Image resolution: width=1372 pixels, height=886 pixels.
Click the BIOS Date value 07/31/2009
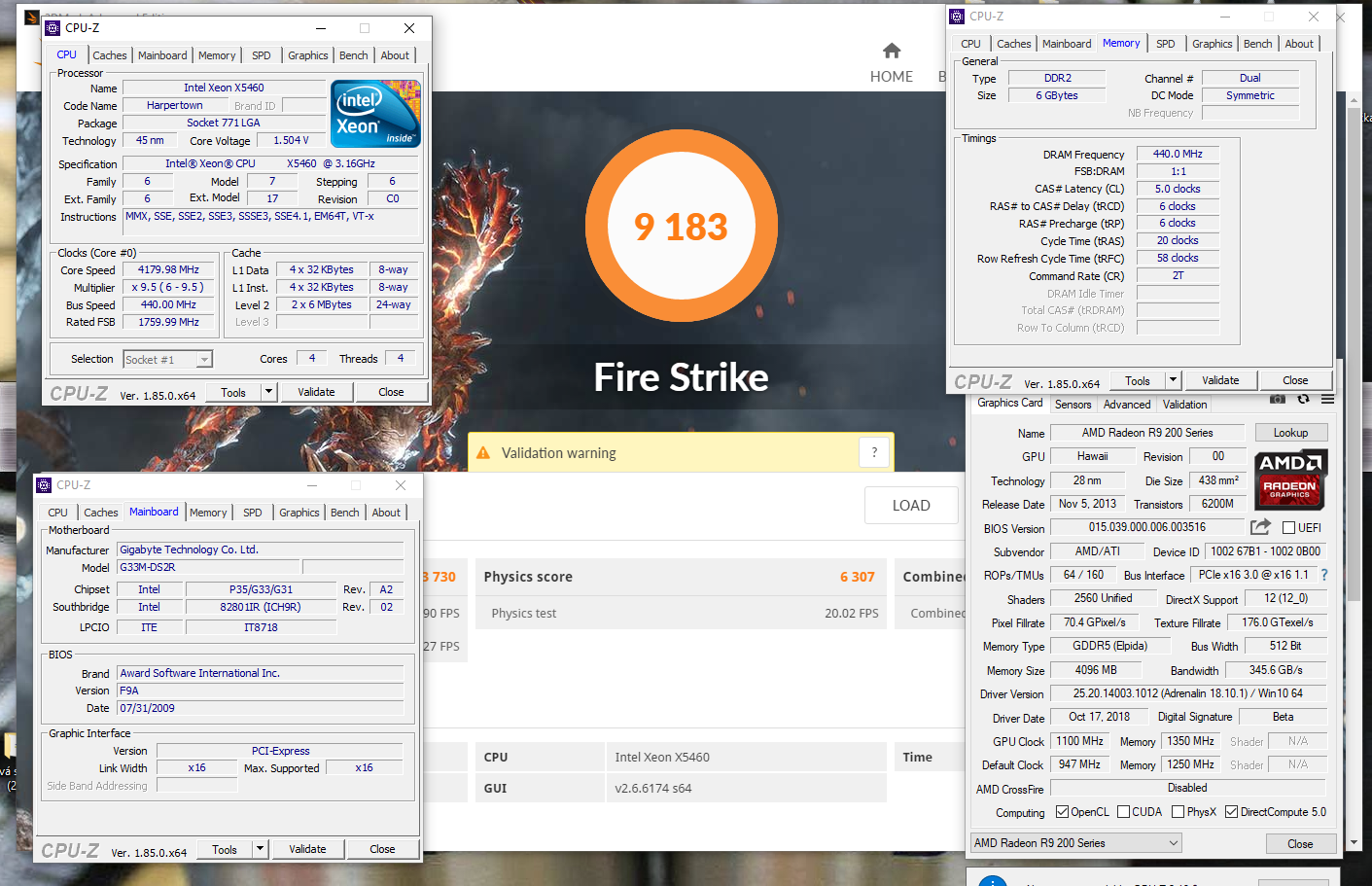click(x=260, y=708)
